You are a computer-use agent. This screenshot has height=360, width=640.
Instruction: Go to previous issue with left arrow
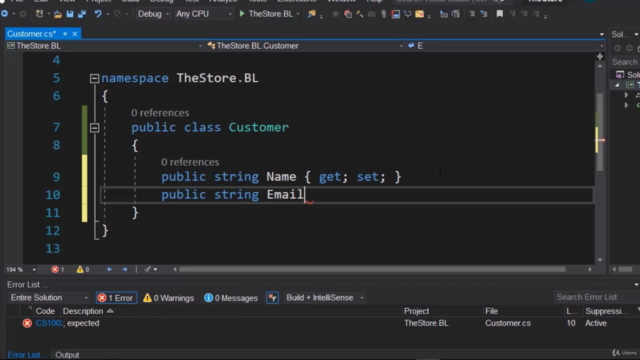point(109,269)
